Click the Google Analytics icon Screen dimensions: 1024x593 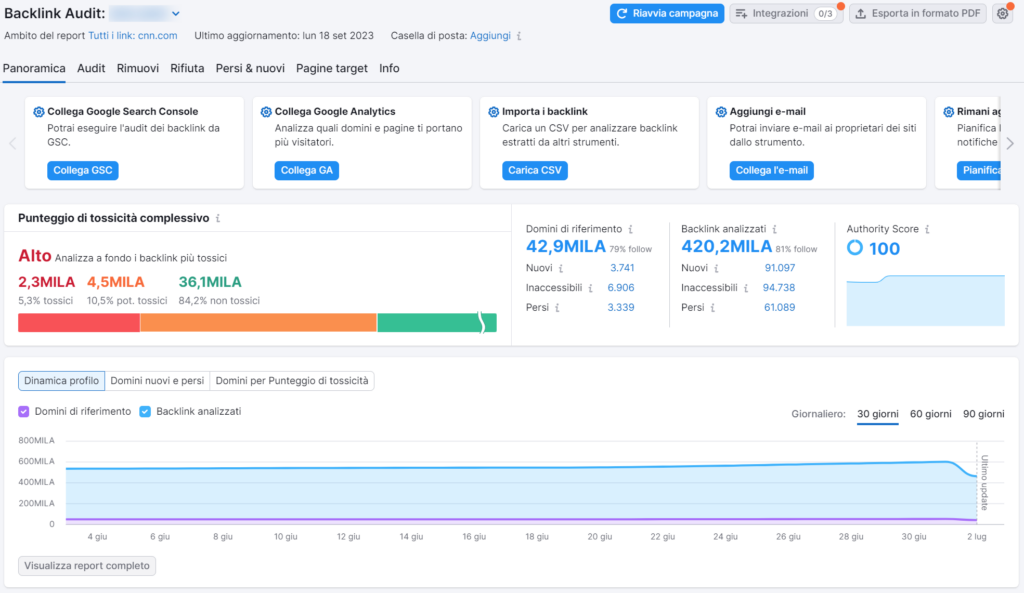pos(264,111)
